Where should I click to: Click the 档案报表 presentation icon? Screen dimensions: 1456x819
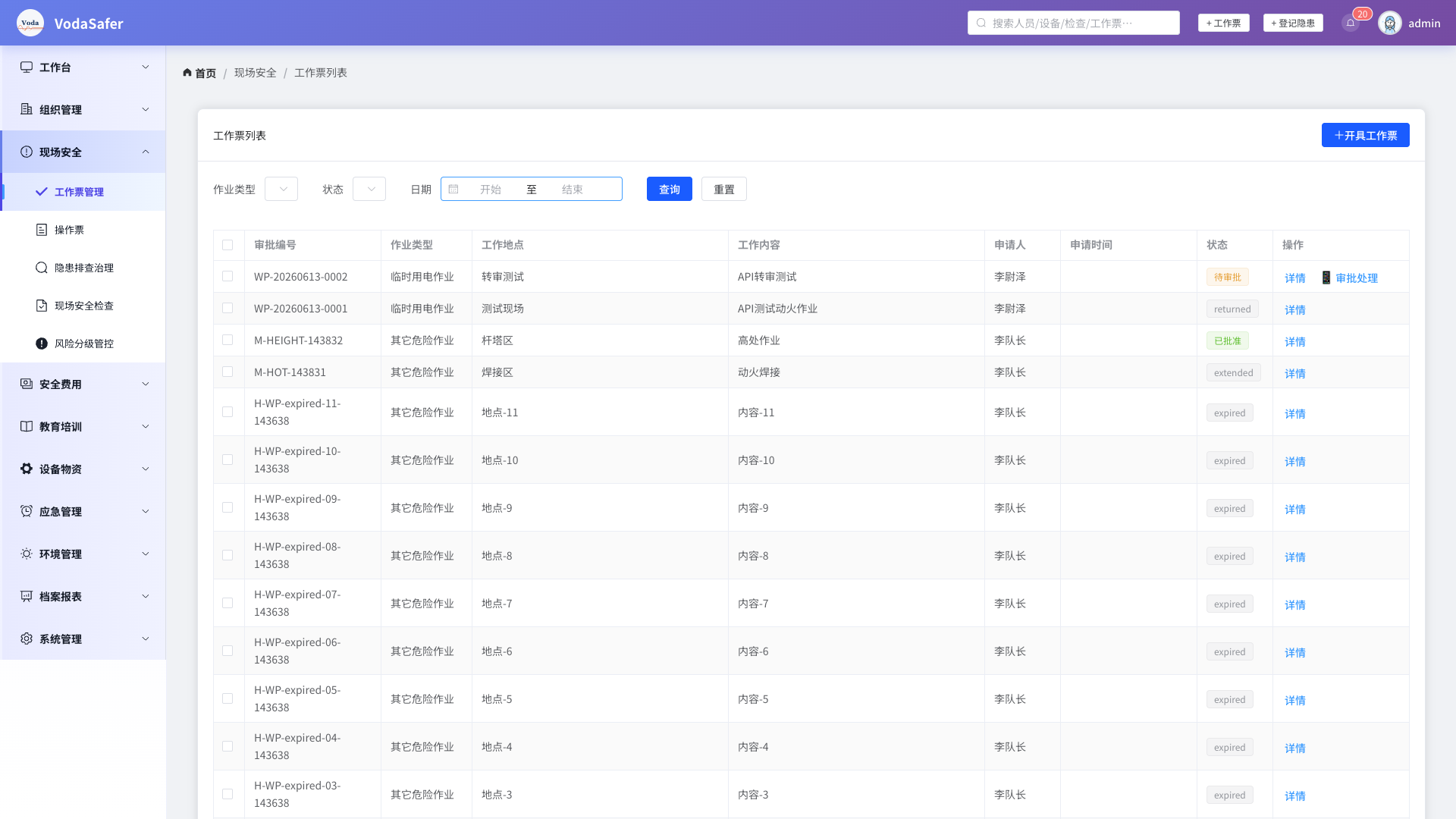[x=27, y=596]
